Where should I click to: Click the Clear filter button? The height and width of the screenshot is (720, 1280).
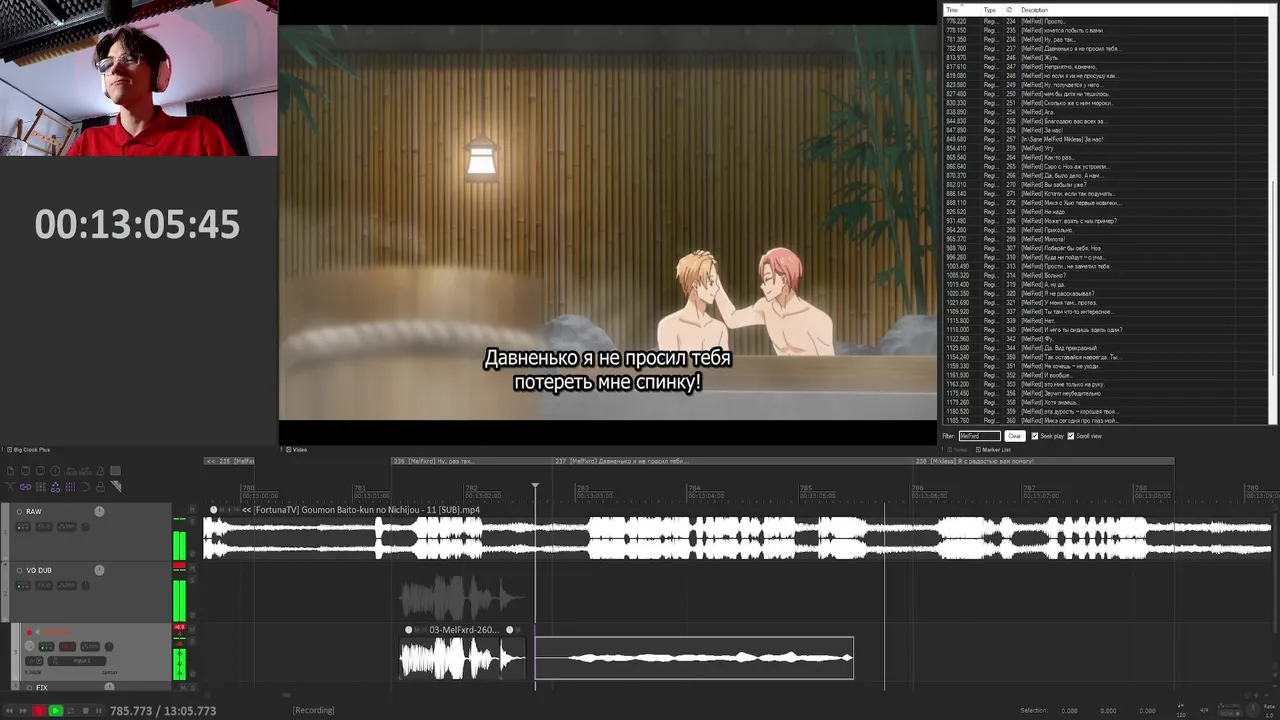click(1014, 436)
